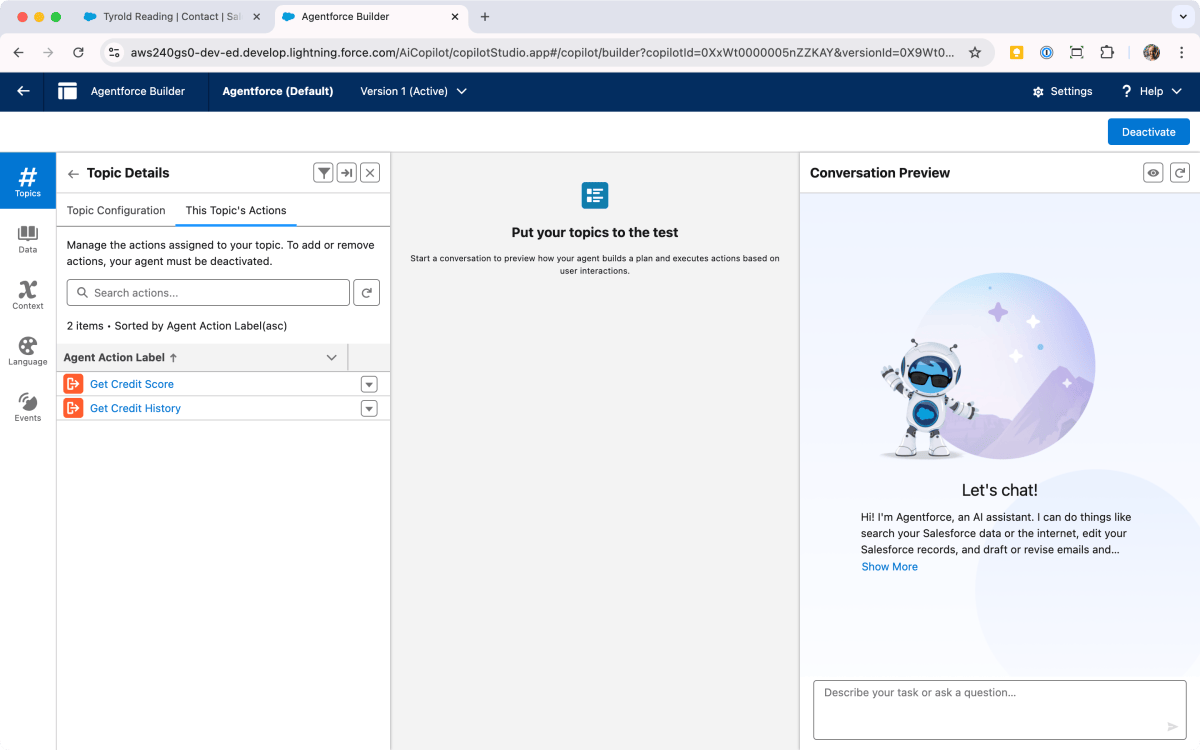Sort by Agent Action Label header

(x=120, y=357)
